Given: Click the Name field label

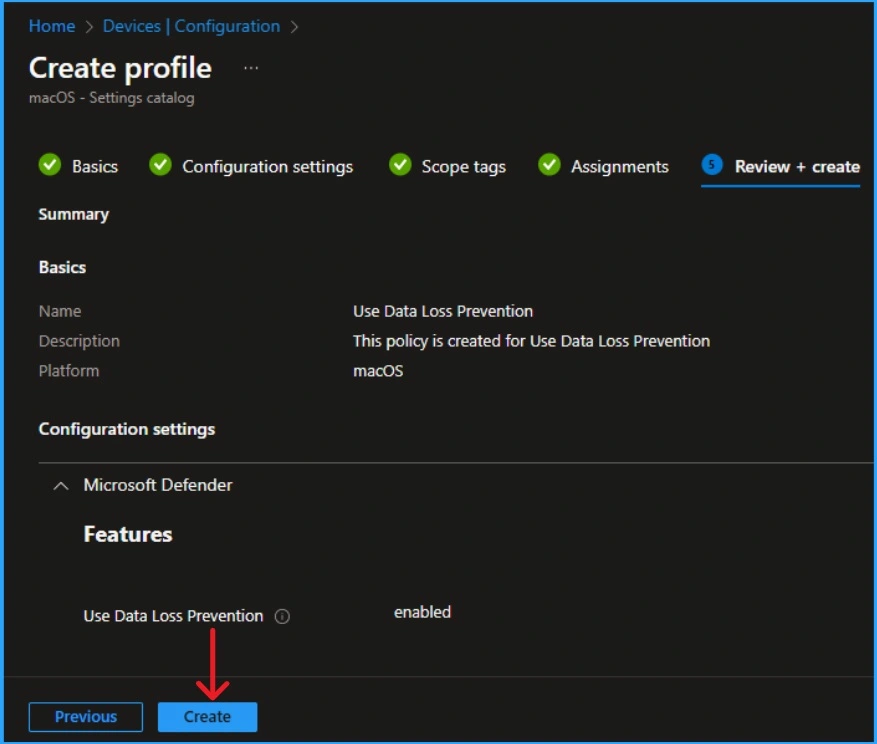Looking at the screenshot, I should (x=60, y=311).
